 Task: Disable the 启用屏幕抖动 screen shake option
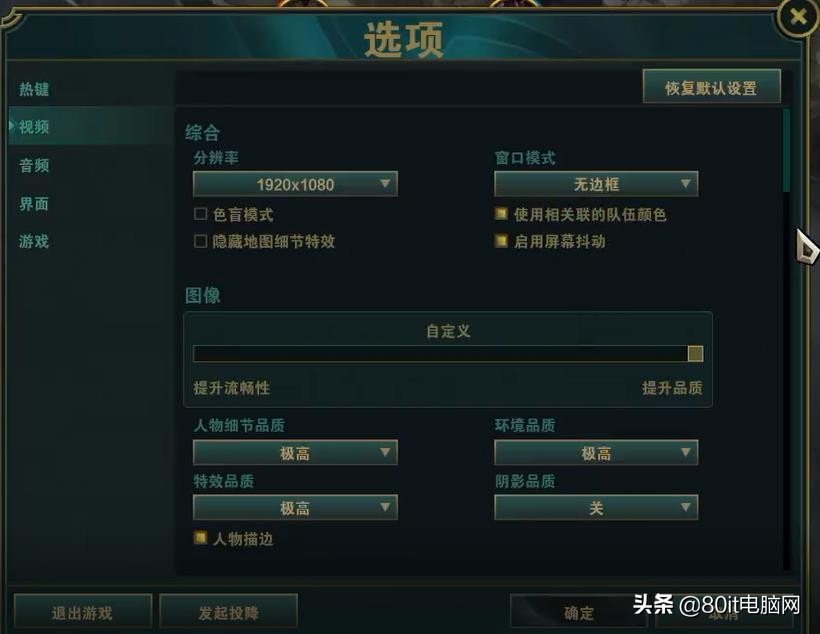[499, 240]
